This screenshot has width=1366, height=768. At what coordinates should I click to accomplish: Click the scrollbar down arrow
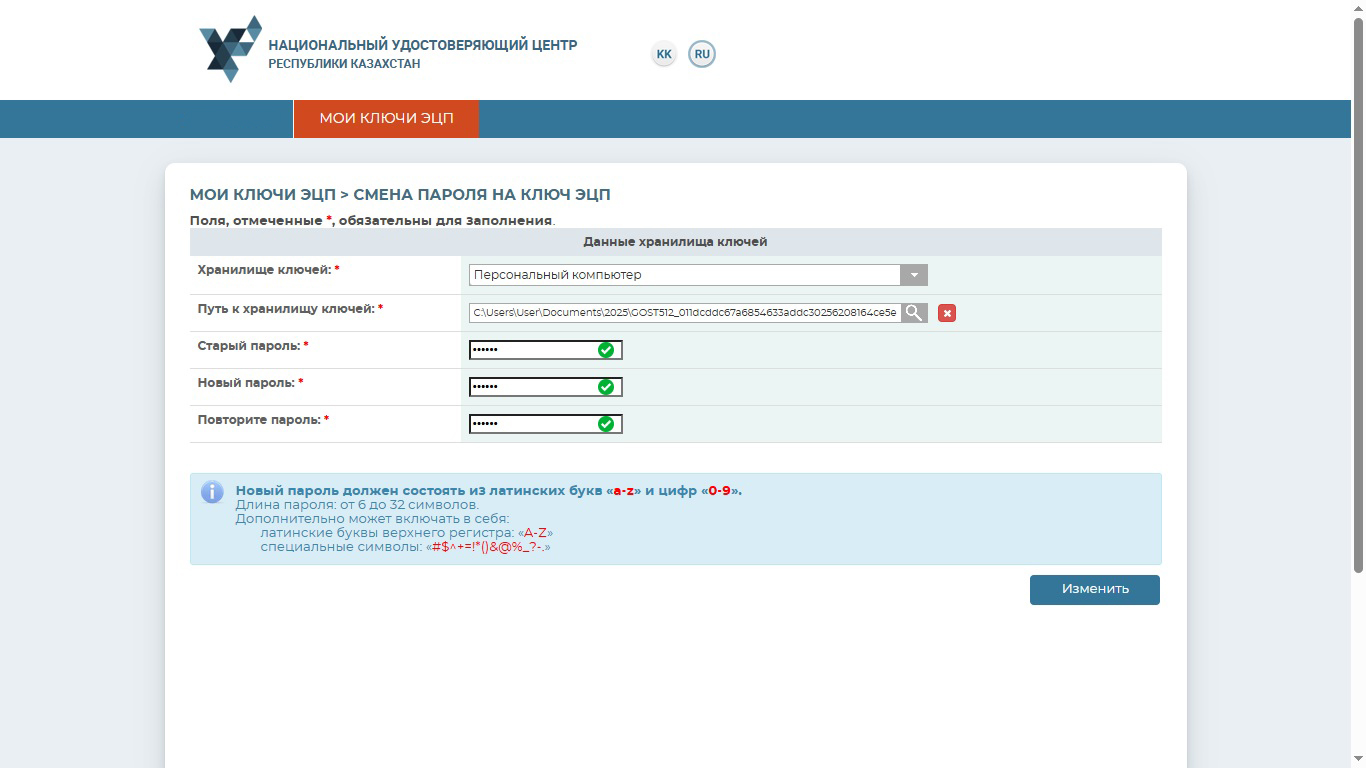(x=1358, y=760)
